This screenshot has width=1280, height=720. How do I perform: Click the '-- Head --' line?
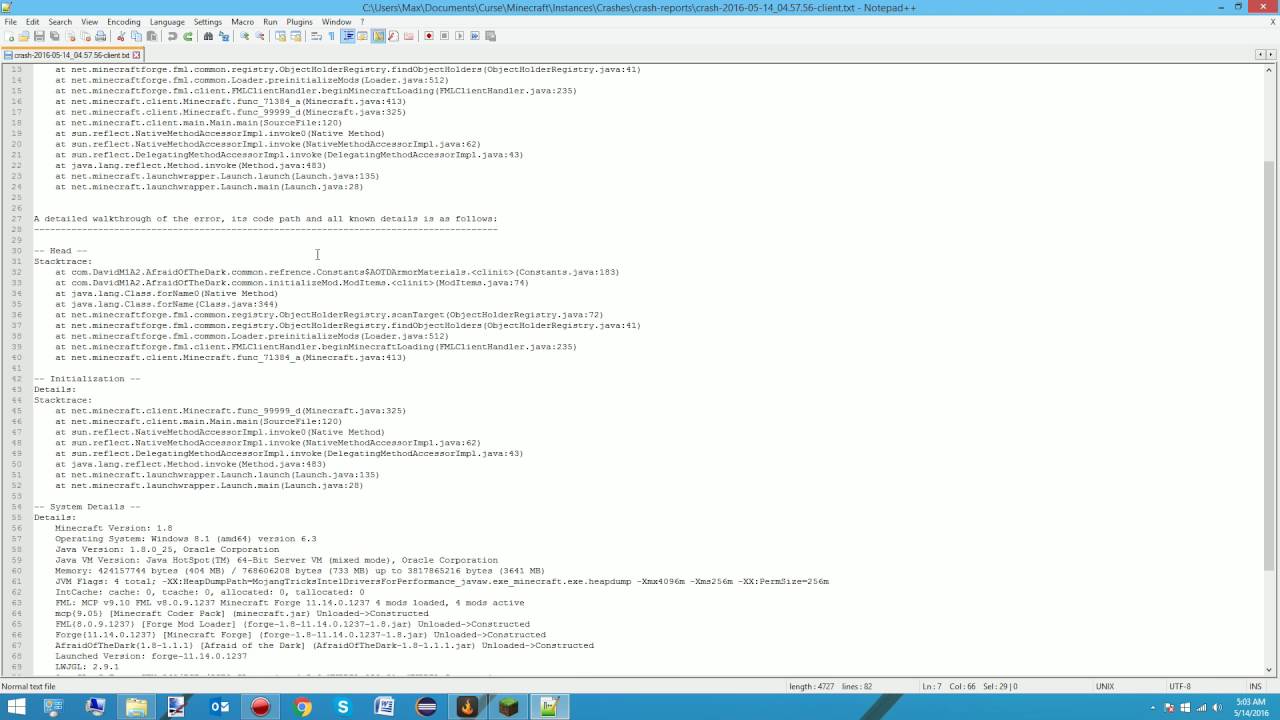click(x=61, y=251)
